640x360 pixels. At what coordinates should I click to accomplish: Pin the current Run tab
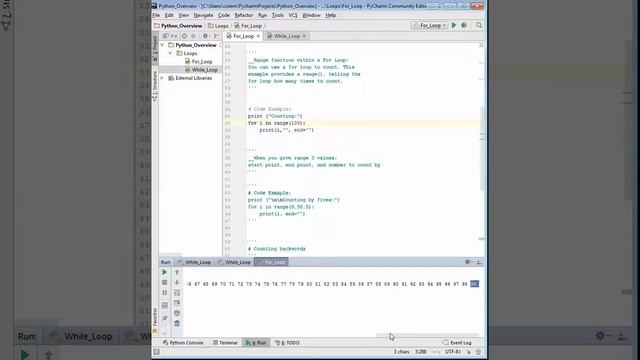[164, 318]
